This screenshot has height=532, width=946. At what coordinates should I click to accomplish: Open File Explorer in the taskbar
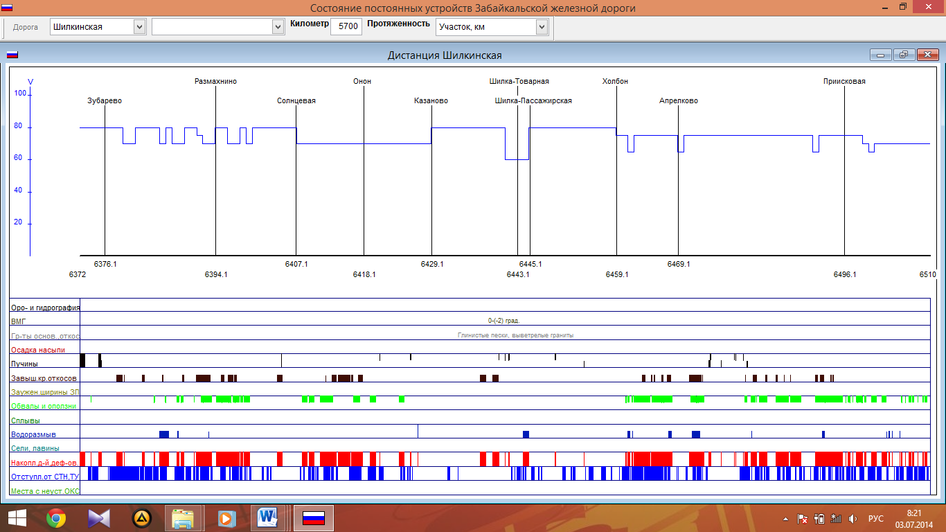184,518
